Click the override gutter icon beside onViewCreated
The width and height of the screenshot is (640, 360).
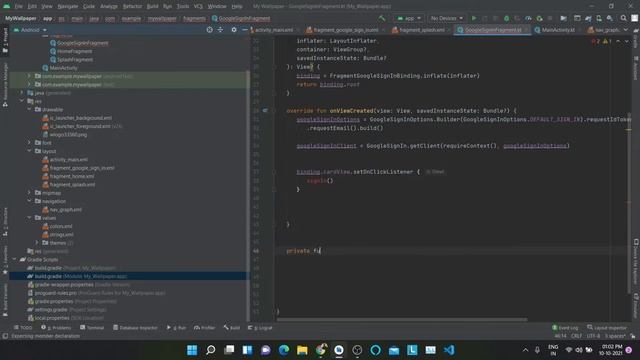(x=265, y=111)
